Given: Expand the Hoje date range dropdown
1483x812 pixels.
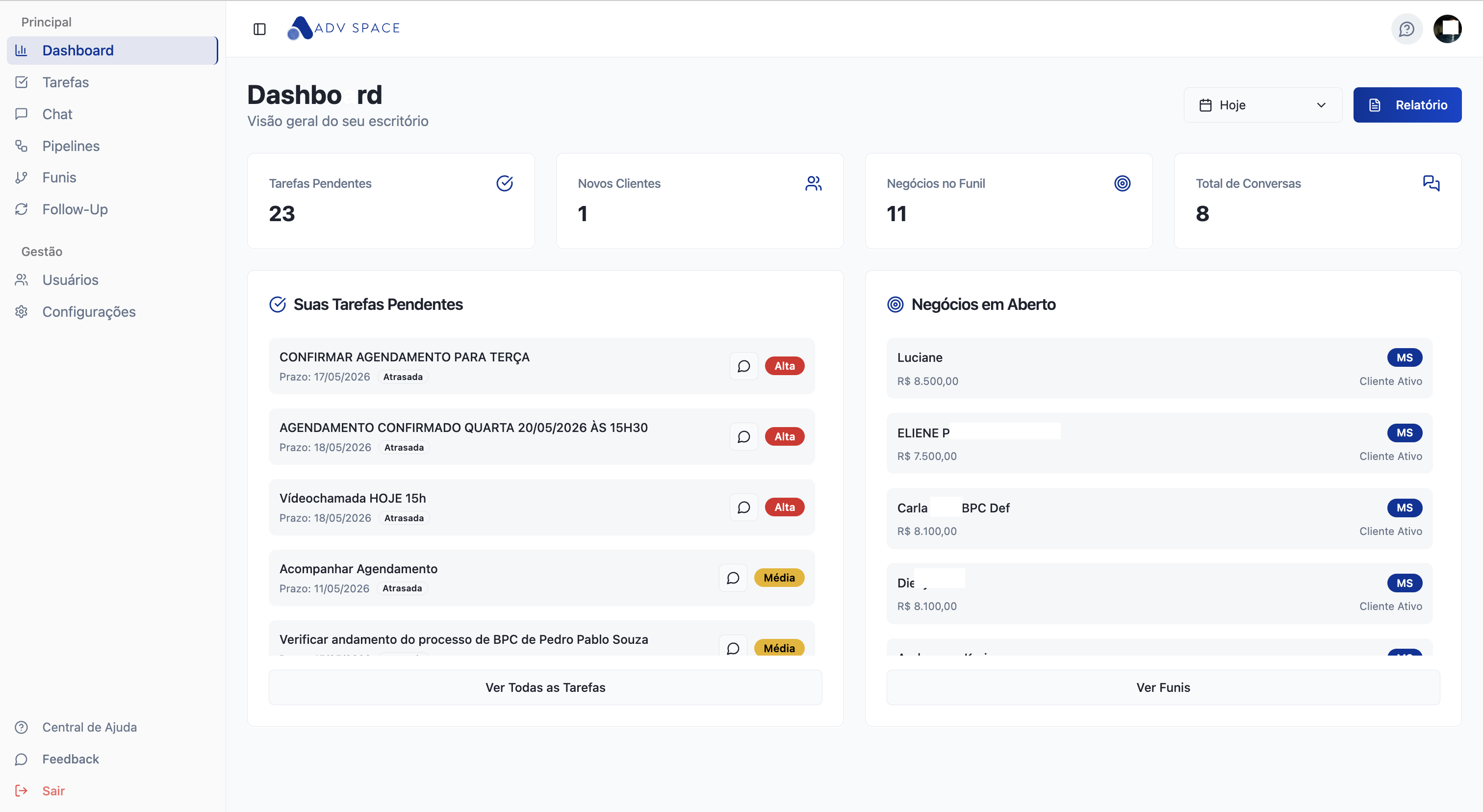Looking at the screenshot, I should 1262,105.
